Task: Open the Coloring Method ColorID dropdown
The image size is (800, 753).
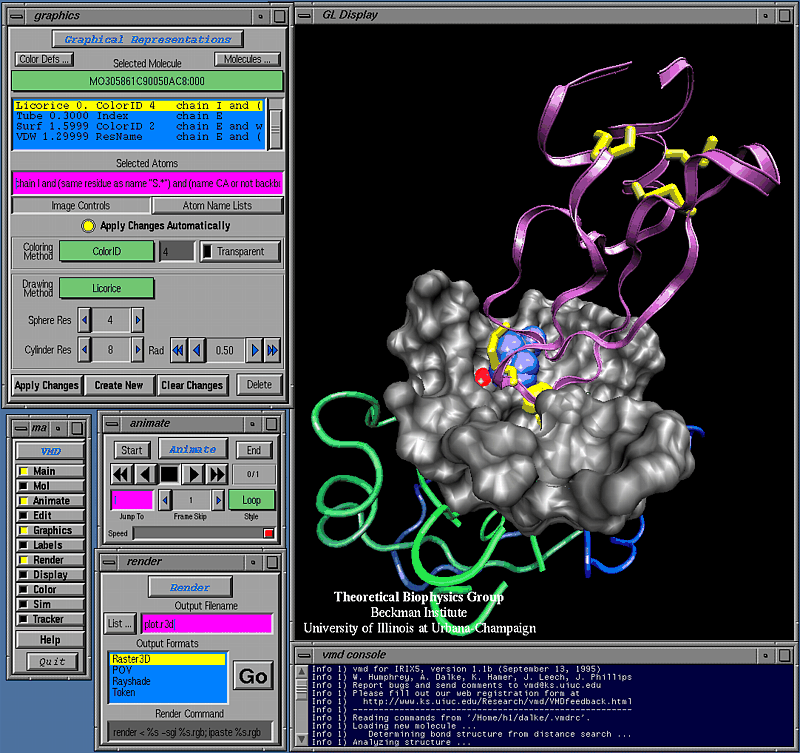Action: tap(106, 252)
